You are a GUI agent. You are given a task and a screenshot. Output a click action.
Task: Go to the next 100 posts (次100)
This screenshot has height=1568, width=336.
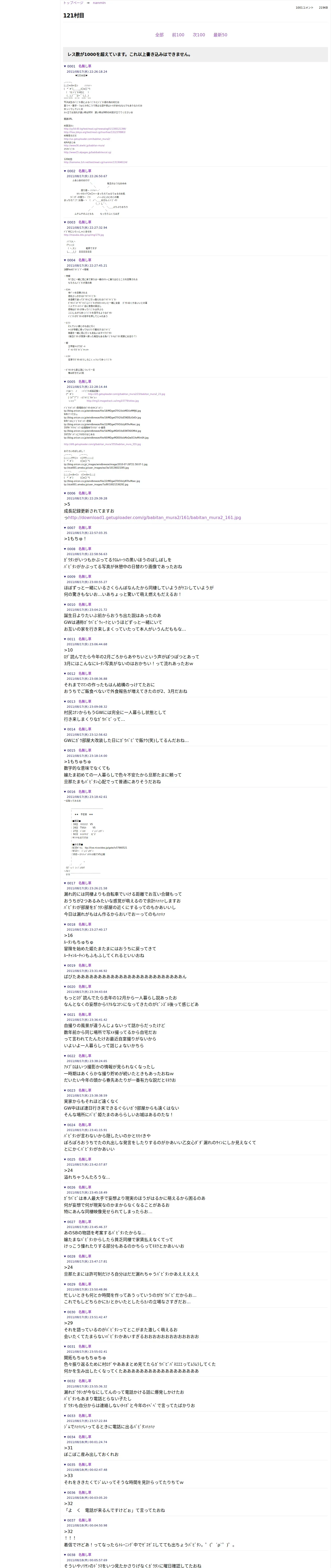[x=199, y=35]
